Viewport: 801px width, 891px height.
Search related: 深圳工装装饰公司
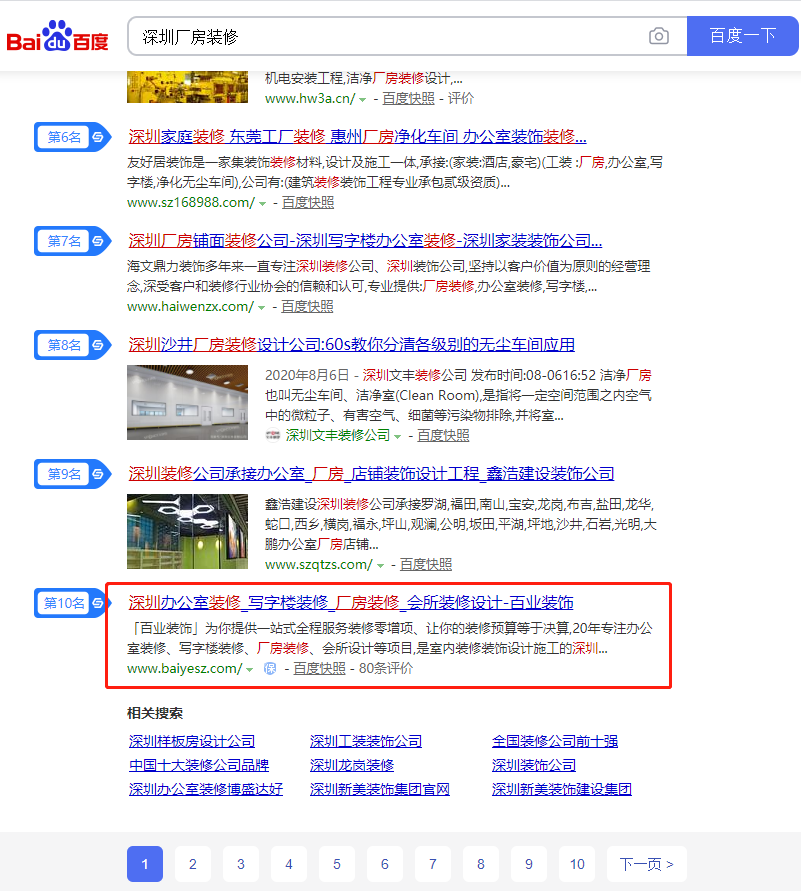point(366,741)
